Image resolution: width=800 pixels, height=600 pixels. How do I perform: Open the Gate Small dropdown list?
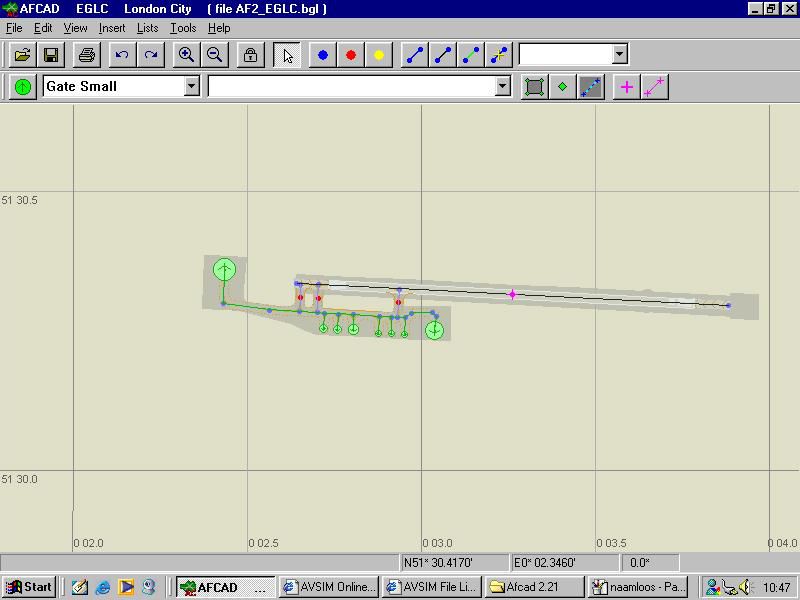pos(191,87)
